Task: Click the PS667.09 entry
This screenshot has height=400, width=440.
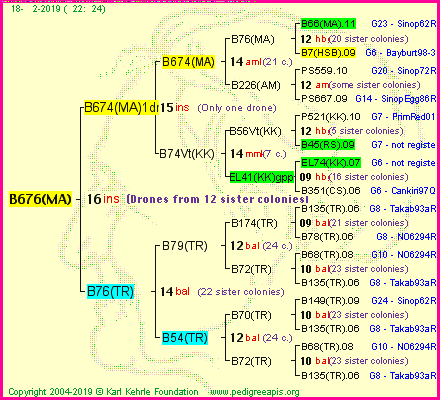Action: click(x=324, y=99)
